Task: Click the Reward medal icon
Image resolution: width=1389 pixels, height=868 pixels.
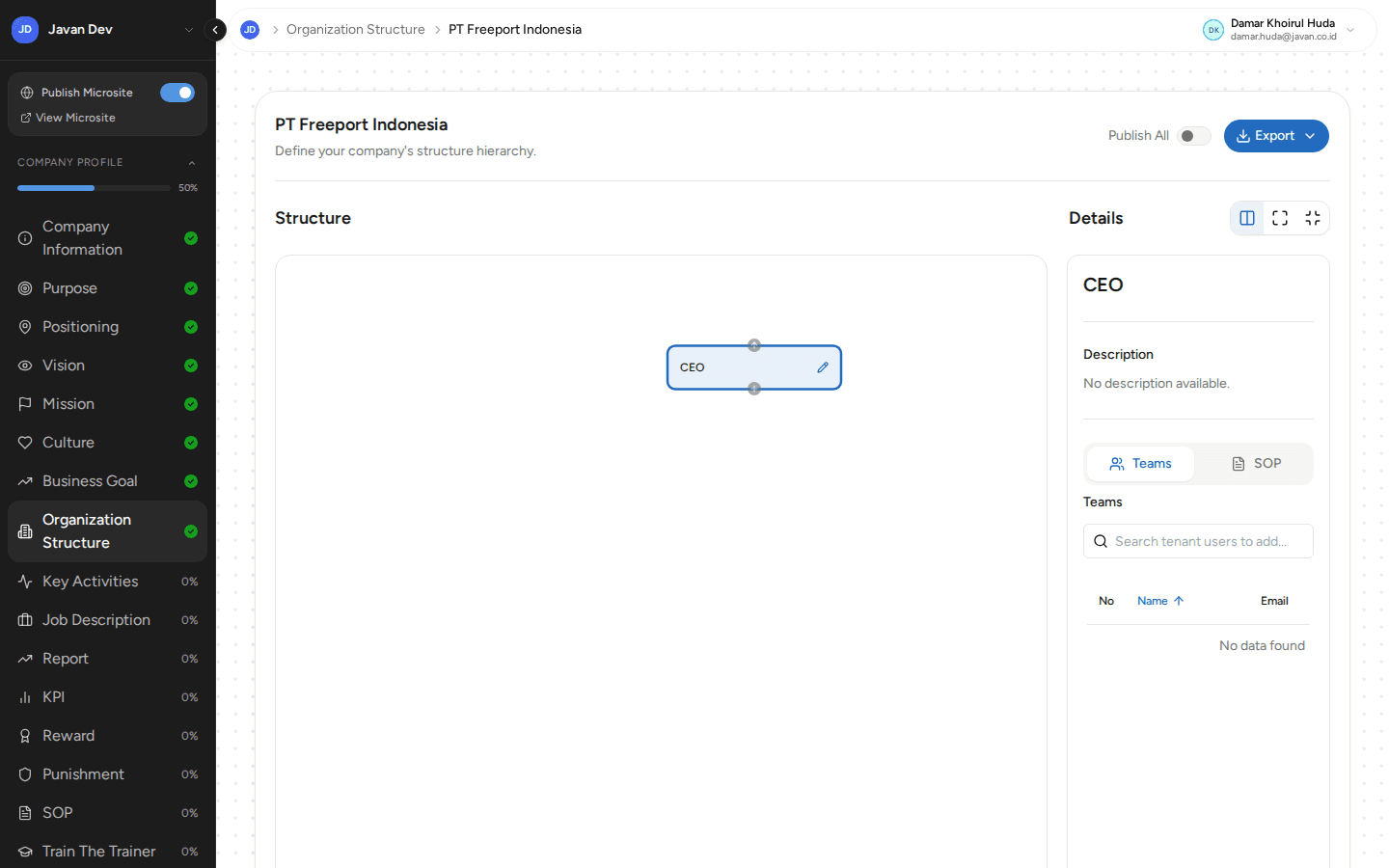Action: point(25,736)
